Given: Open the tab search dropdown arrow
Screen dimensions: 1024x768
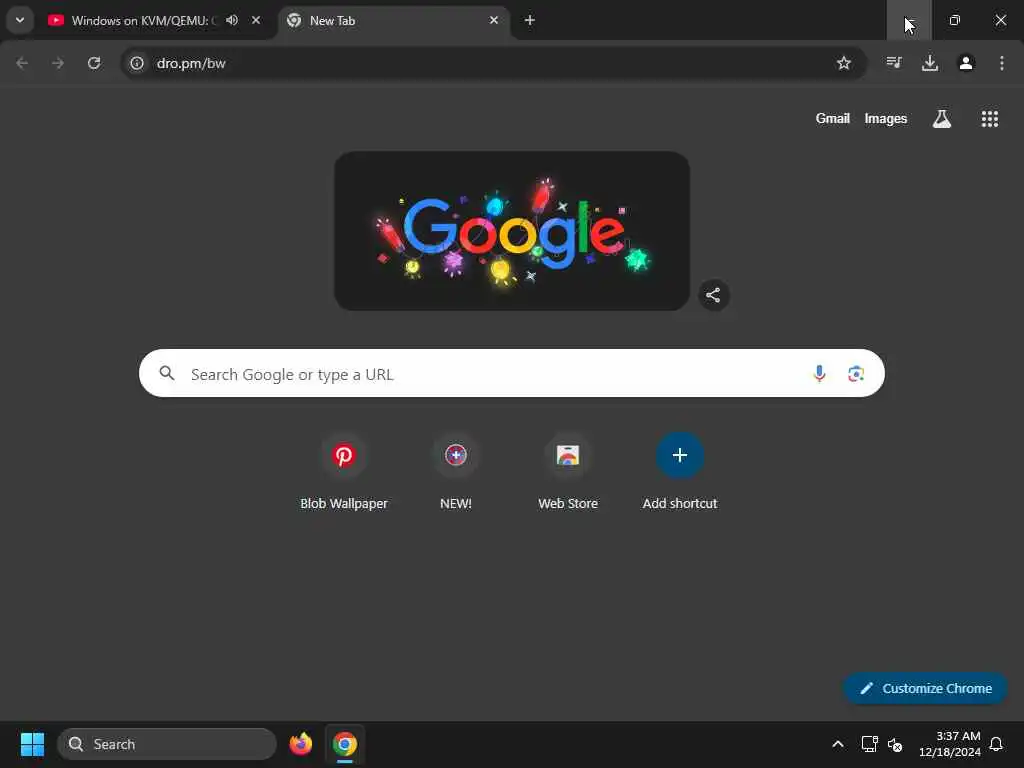Looking at the screenshot, I should [x=20, y=20].
